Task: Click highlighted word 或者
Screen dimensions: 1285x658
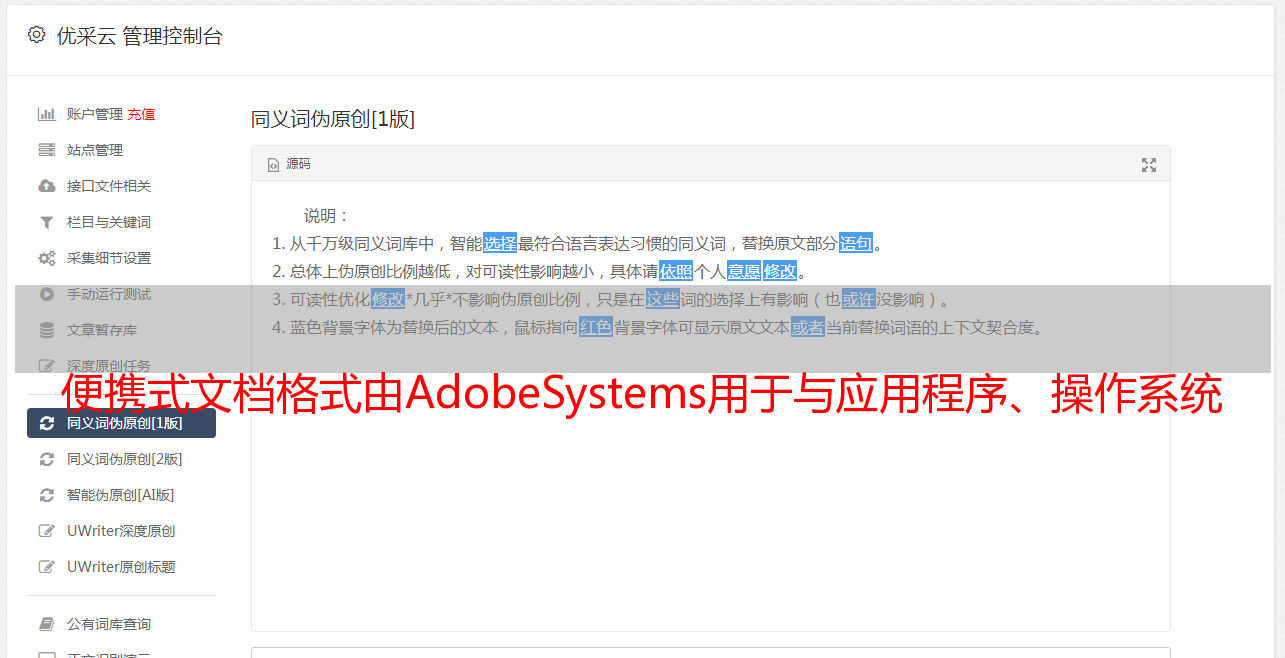Action: [808, 327]
